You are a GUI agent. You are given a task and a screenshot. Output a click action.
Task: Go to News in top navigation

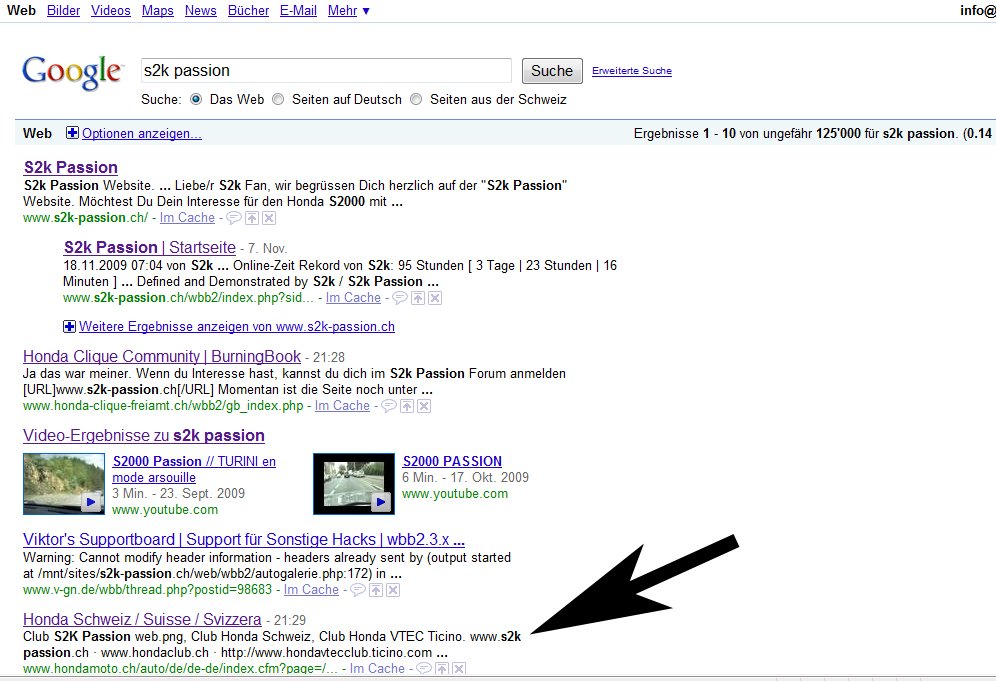201,11
